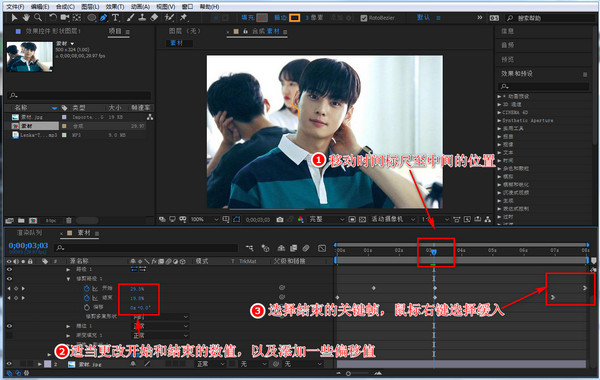Screen dimensions: 600x380
Task: Toggle the RotoBezier checkbox
Action: 364,18
